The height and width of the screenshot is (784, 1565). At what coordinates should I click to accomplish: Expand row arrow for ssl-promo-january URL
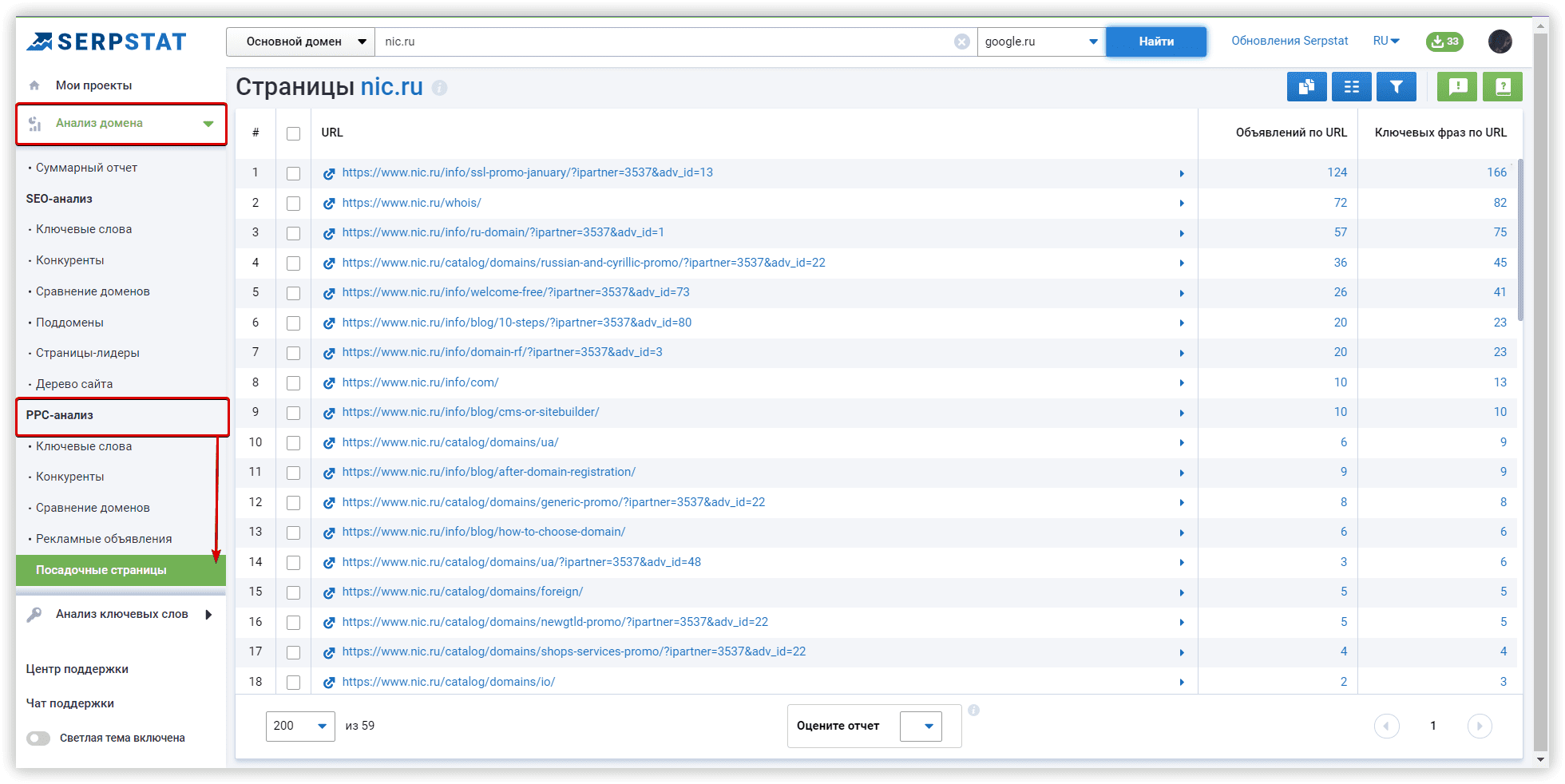[1182, 173]
